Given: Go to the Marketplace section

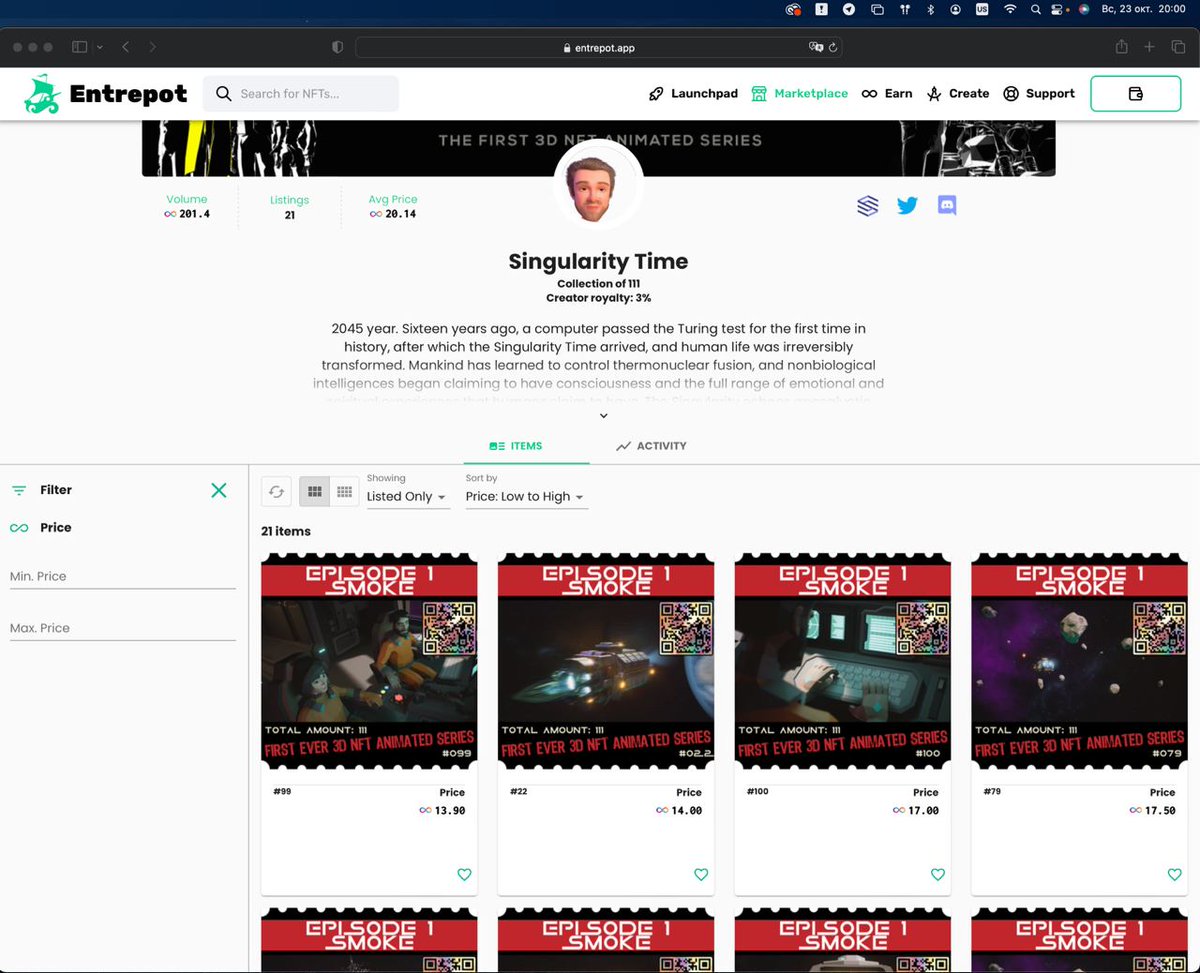Looking at the screenshot, I should [799, 94].
